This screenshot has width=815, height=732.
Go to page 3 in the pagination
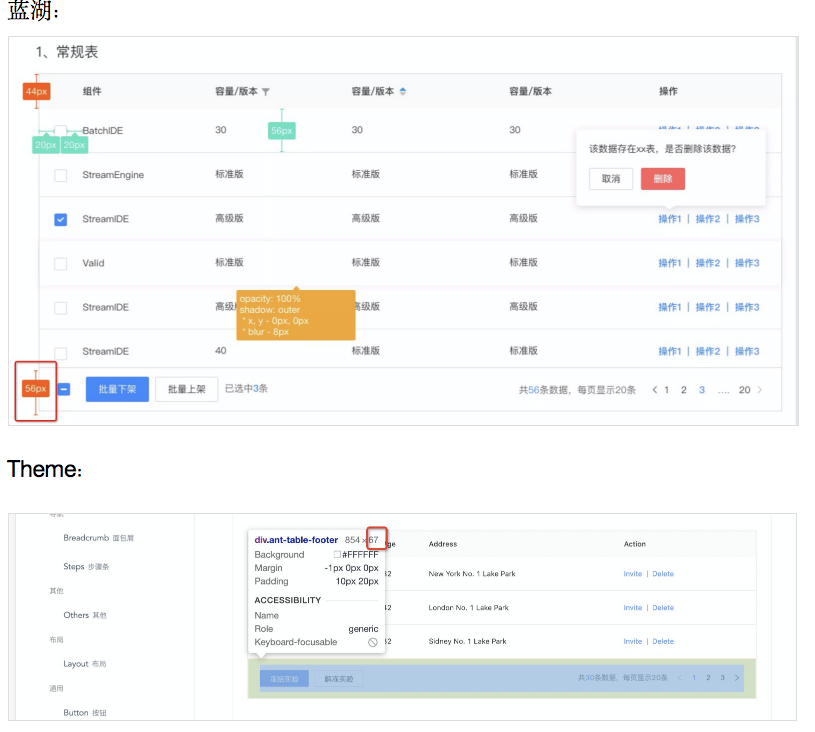(702, 391)
